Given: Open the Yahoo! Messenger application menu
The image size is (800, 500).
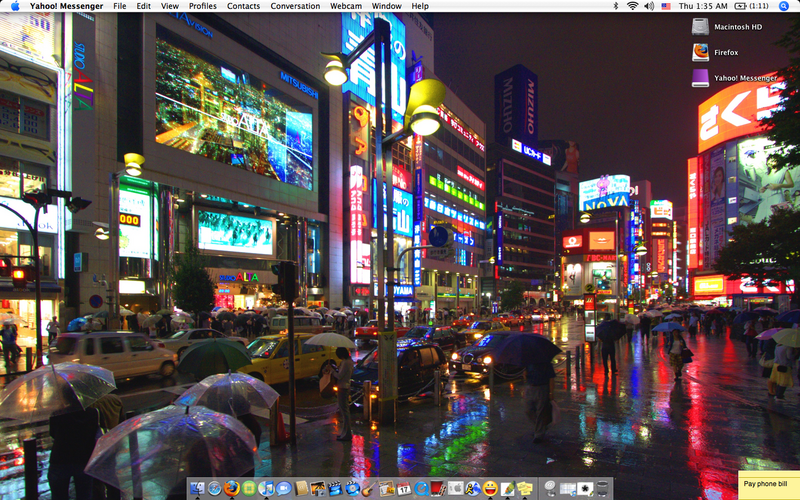Looking at the screenshot, I should (66, 6).
